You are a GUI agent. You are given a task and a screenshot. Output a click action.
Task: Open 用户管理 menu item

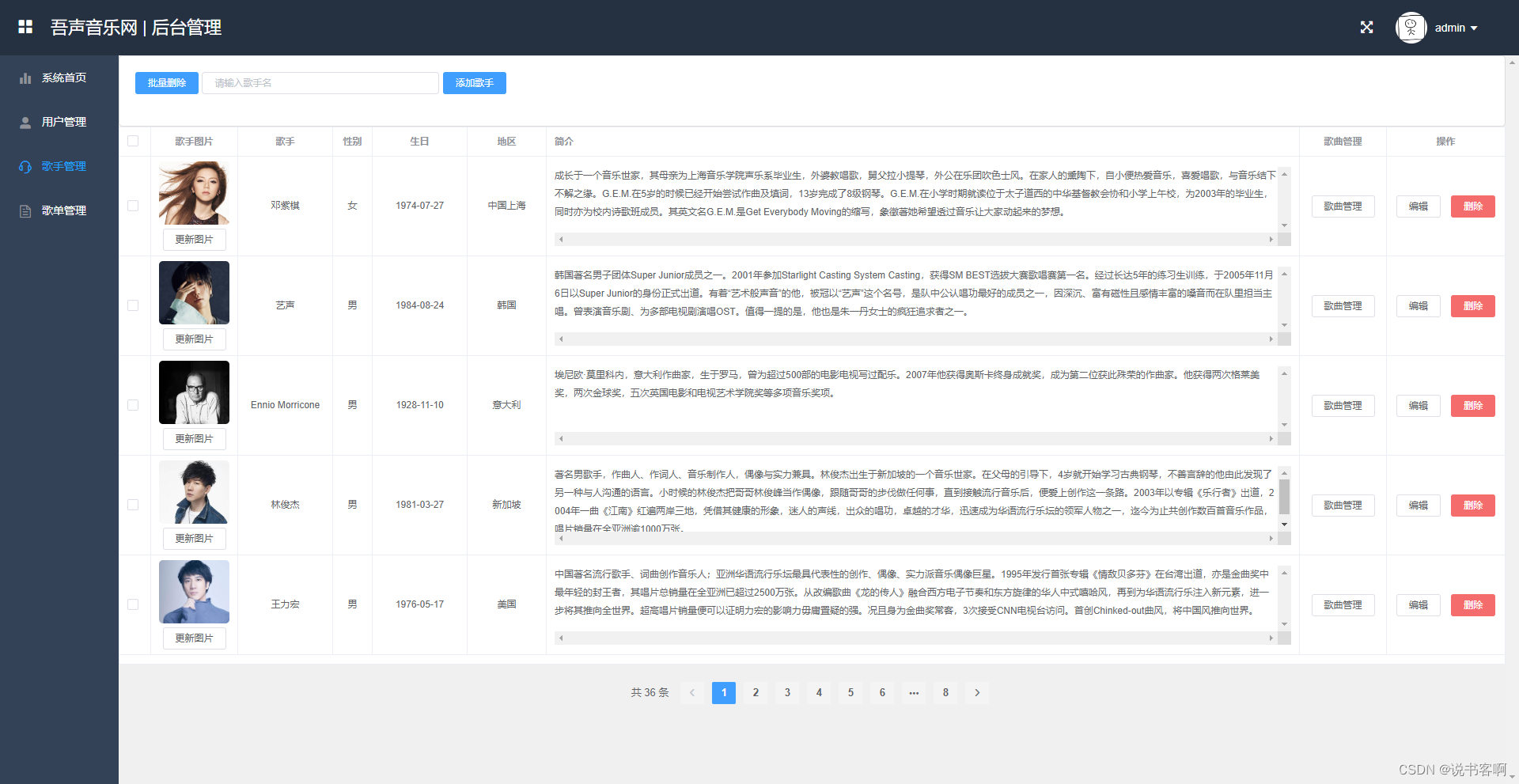tap(59, 122)
